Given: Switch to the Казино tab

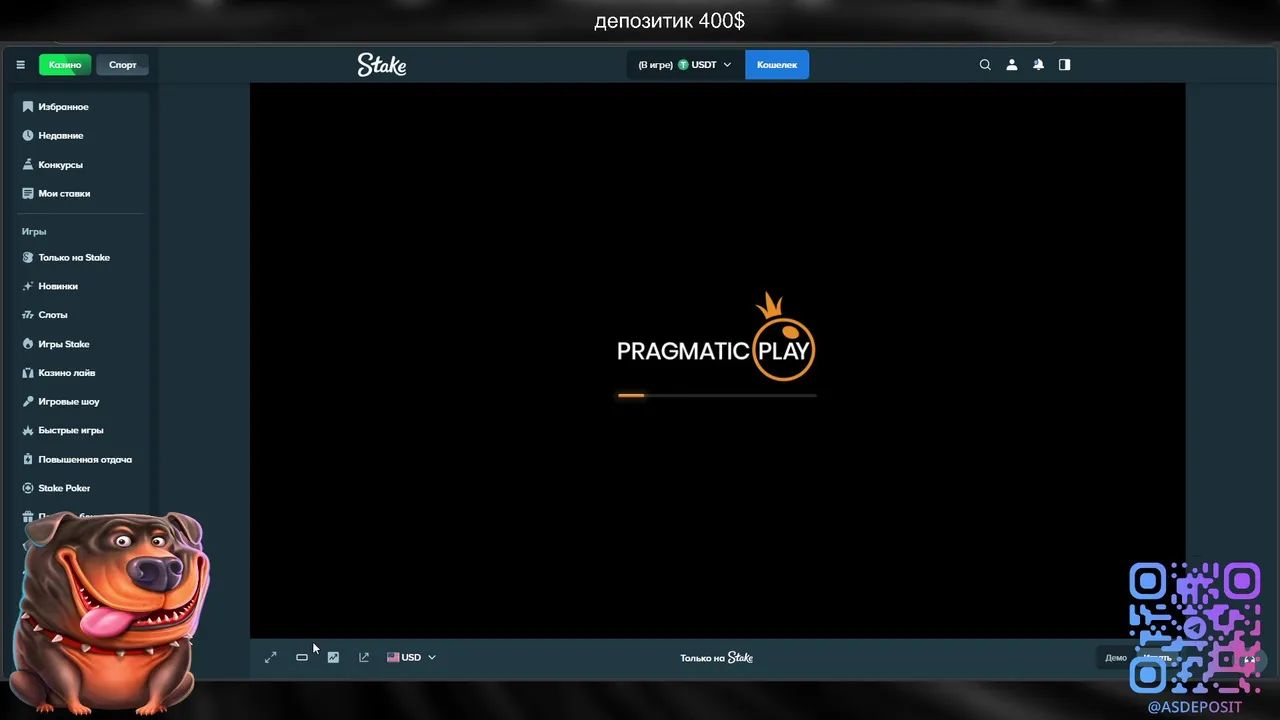Looking at the screenshot, I should pos(65,65).
